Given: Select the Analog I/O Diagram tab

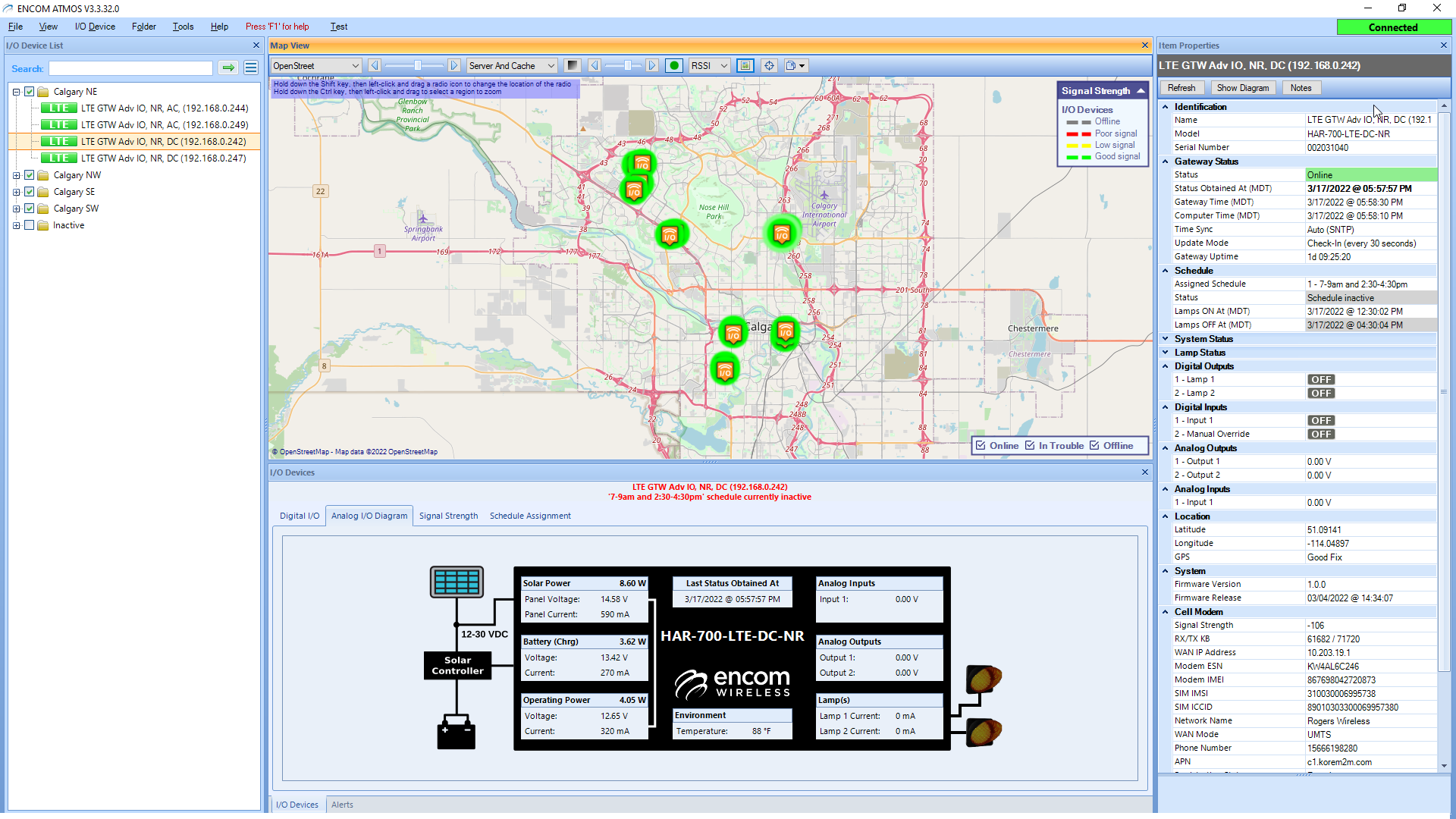Looking at the screenshot, I should 369,515.
